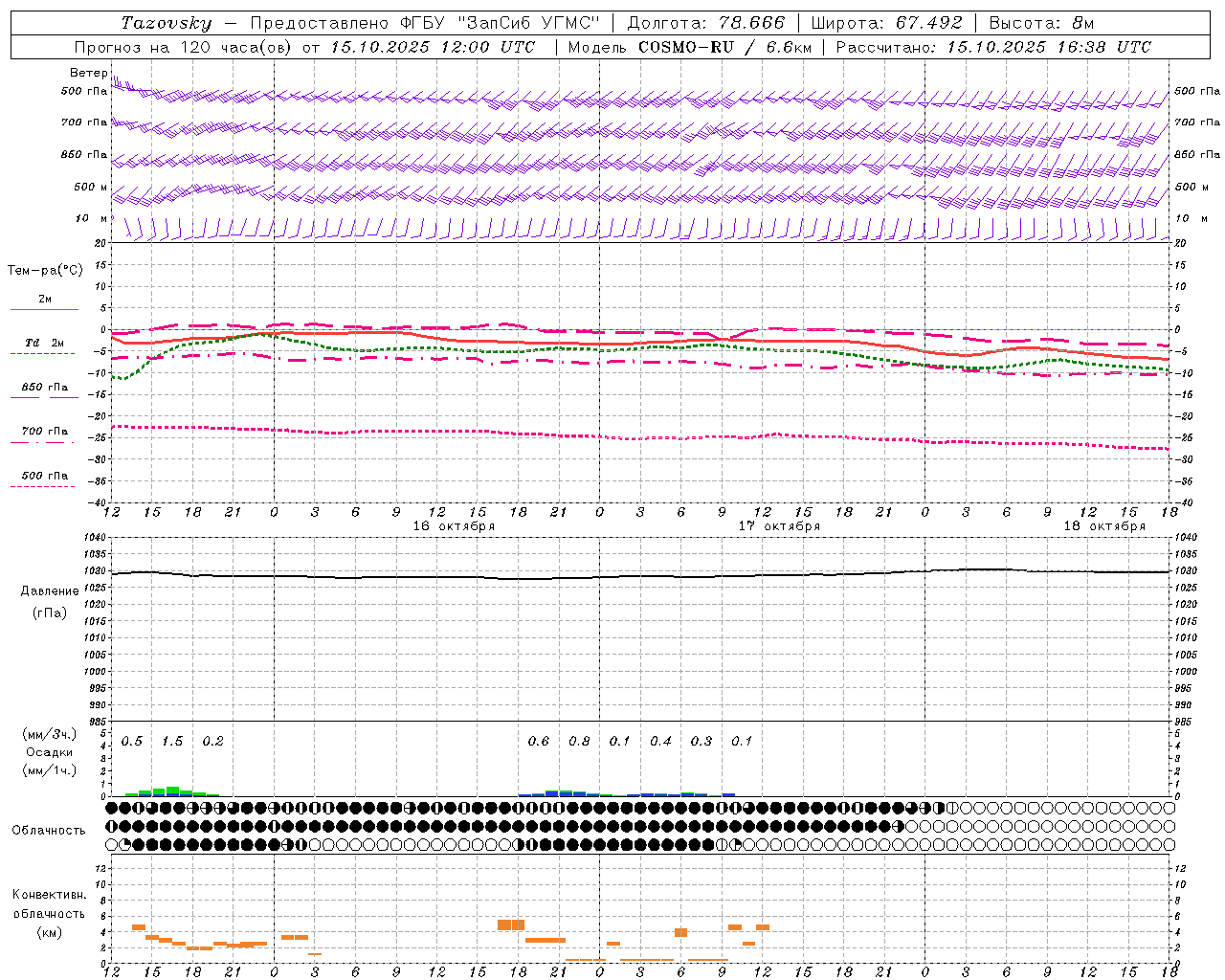This screenshot has height=980, width=1225.
Task: Click the Предоставлено ФГБУ "ЗапСиб УГМС" text
Action: point(424,23)
